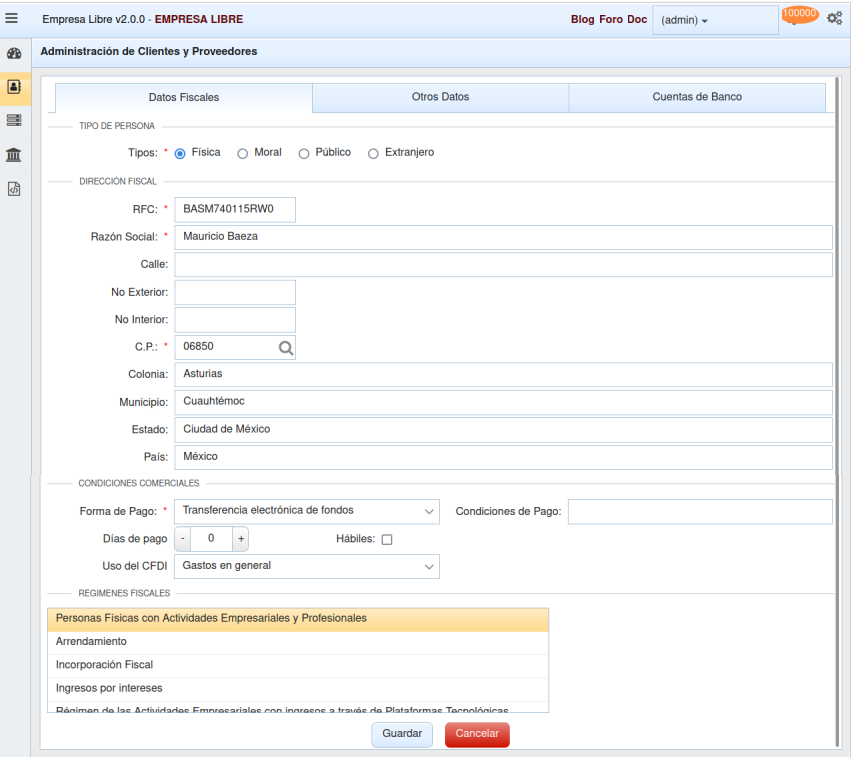Open the hamburger menu icon
The height and width of the screenshot is (758, 851).
click(x=12, y=18)
